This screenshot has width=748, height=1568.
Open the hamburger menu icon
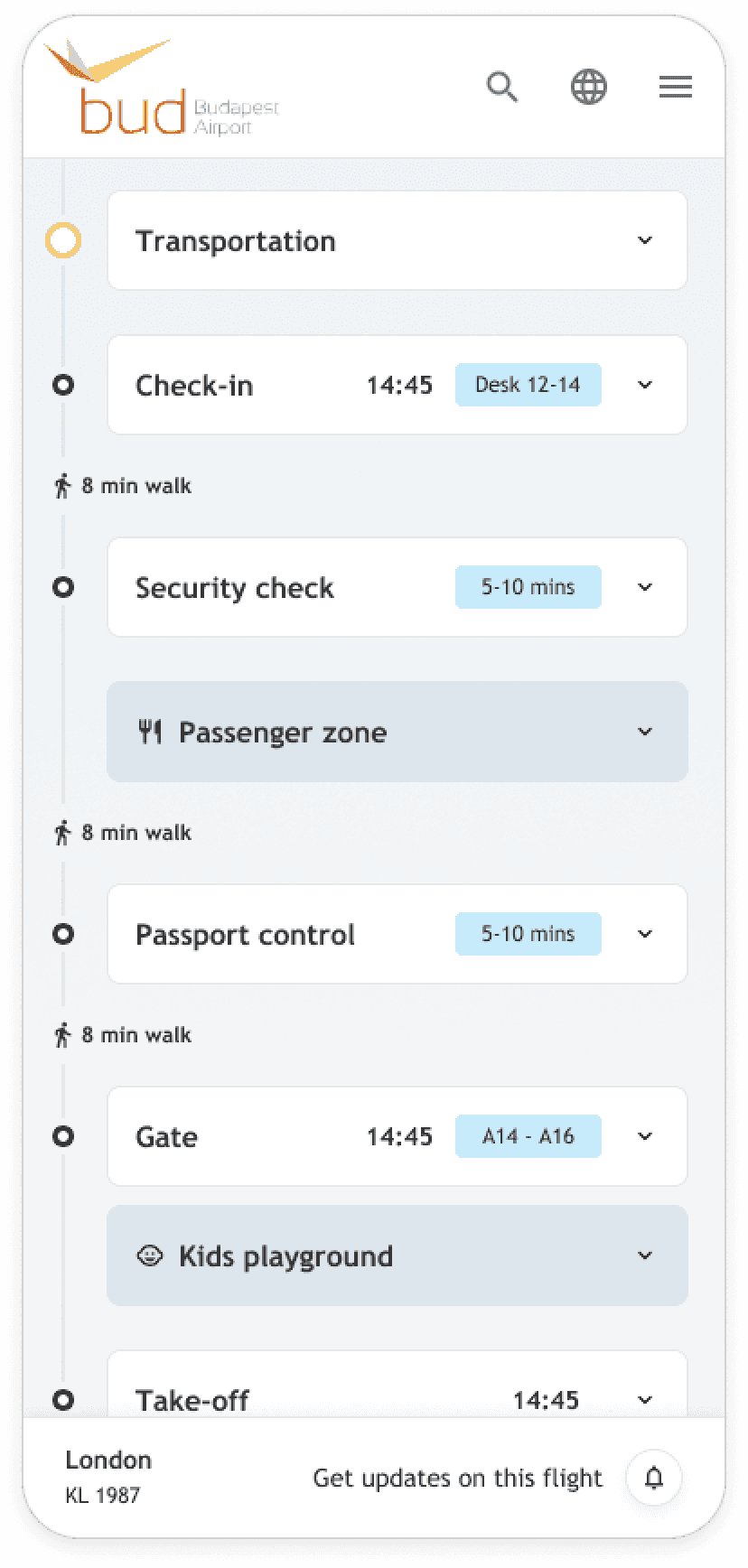pyautogui.click(x=675, y=88)
